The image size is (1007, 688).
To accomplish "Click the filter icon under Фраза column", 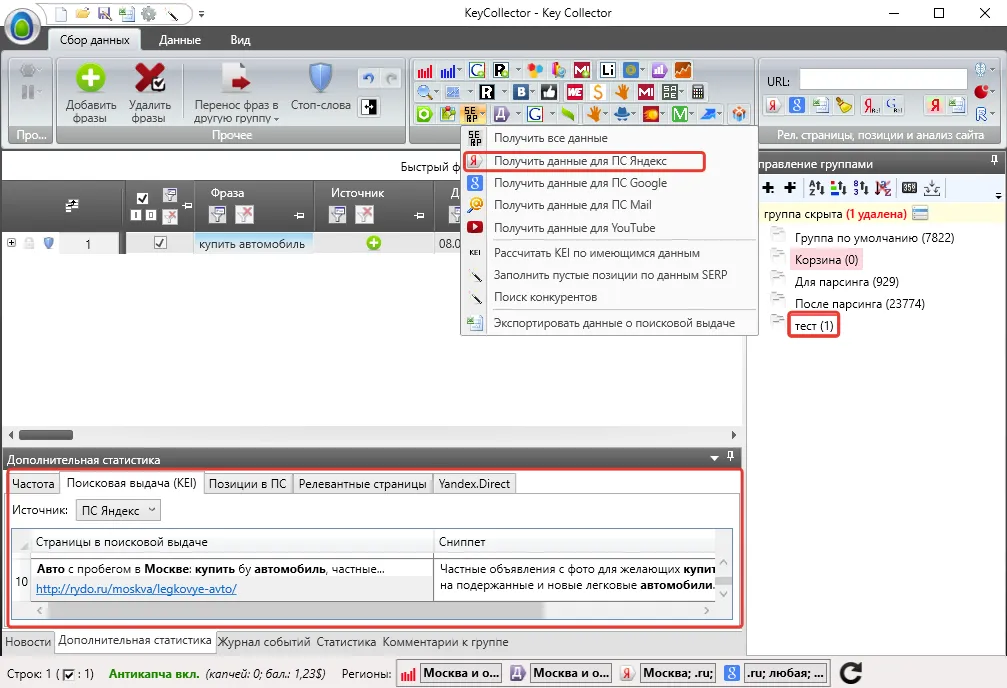I will 218,215.
